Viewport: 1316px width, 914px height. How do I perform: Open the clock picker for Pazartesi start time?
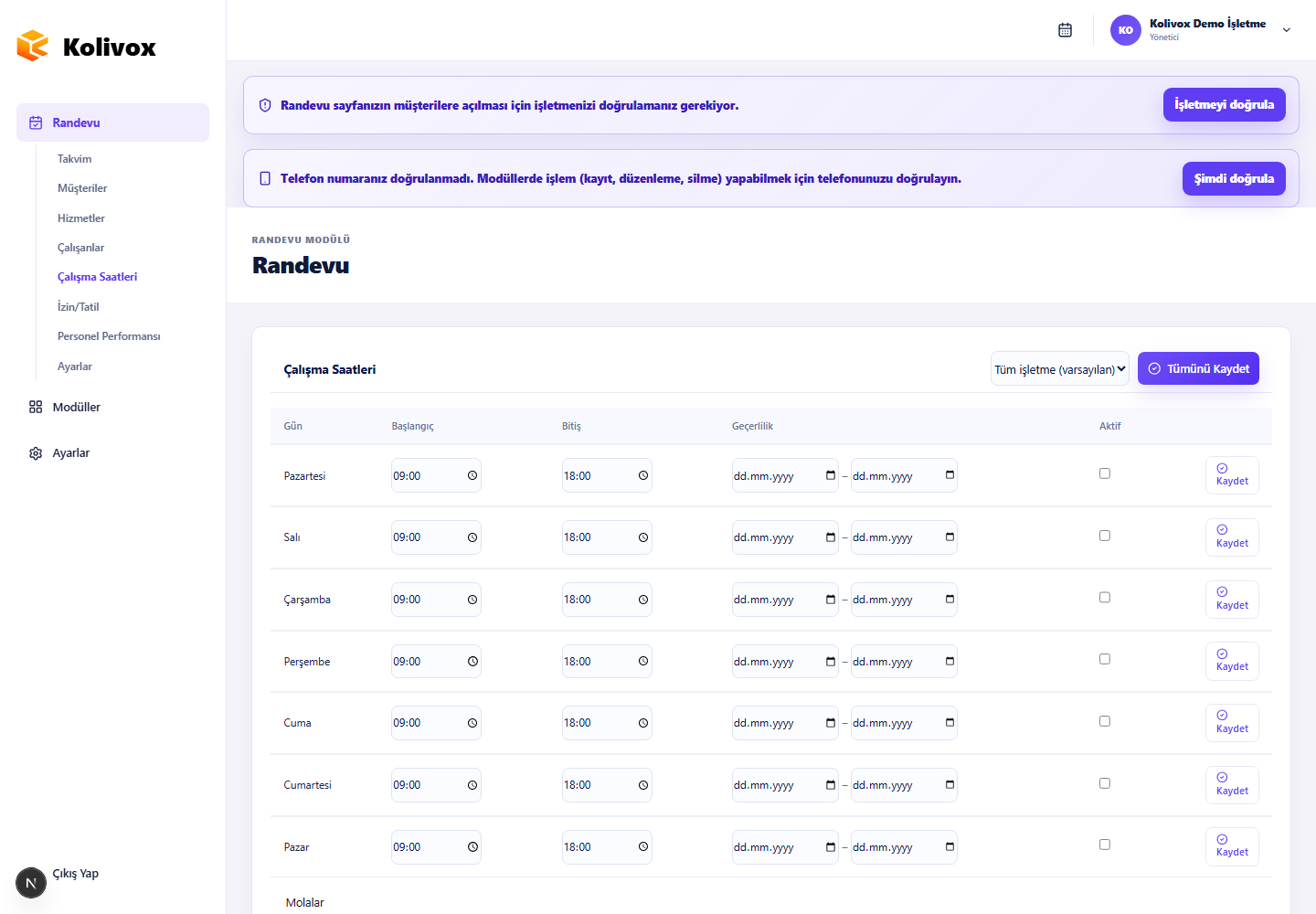click(x=472, y=475)
